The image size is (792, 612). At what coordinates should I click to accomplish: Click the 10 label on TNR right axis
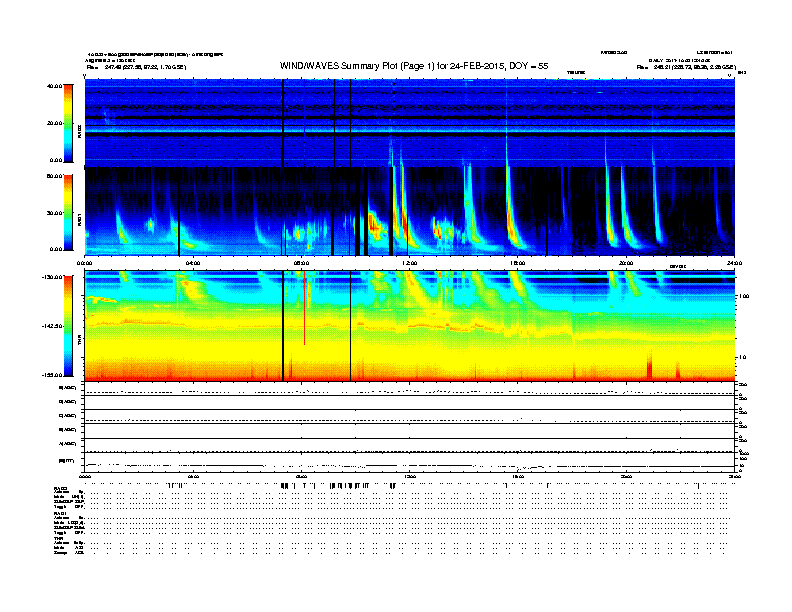(742, 357)
